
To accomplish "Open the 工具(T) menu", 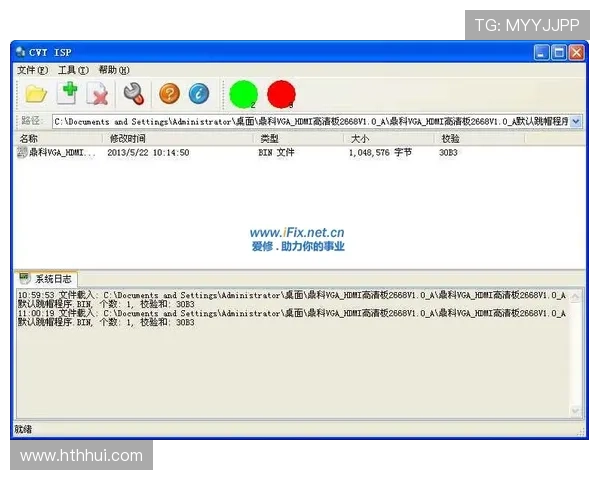I will point(73,70).
